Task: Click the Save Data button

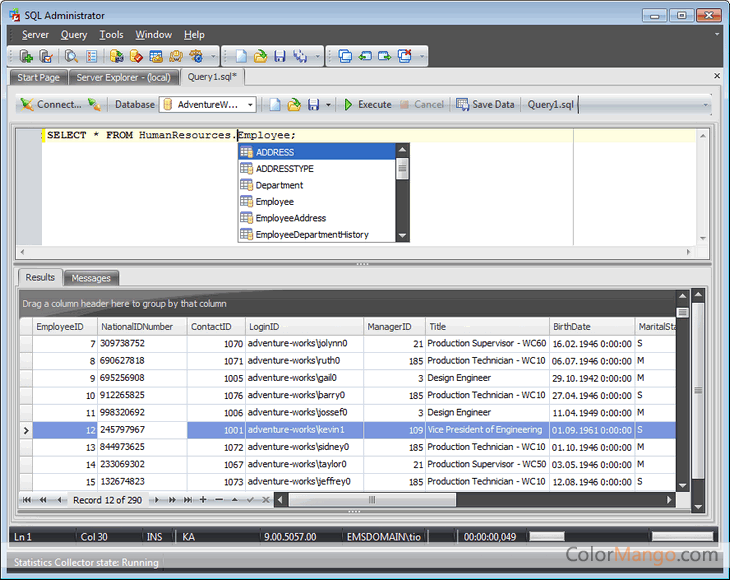Action: [486, 105]
